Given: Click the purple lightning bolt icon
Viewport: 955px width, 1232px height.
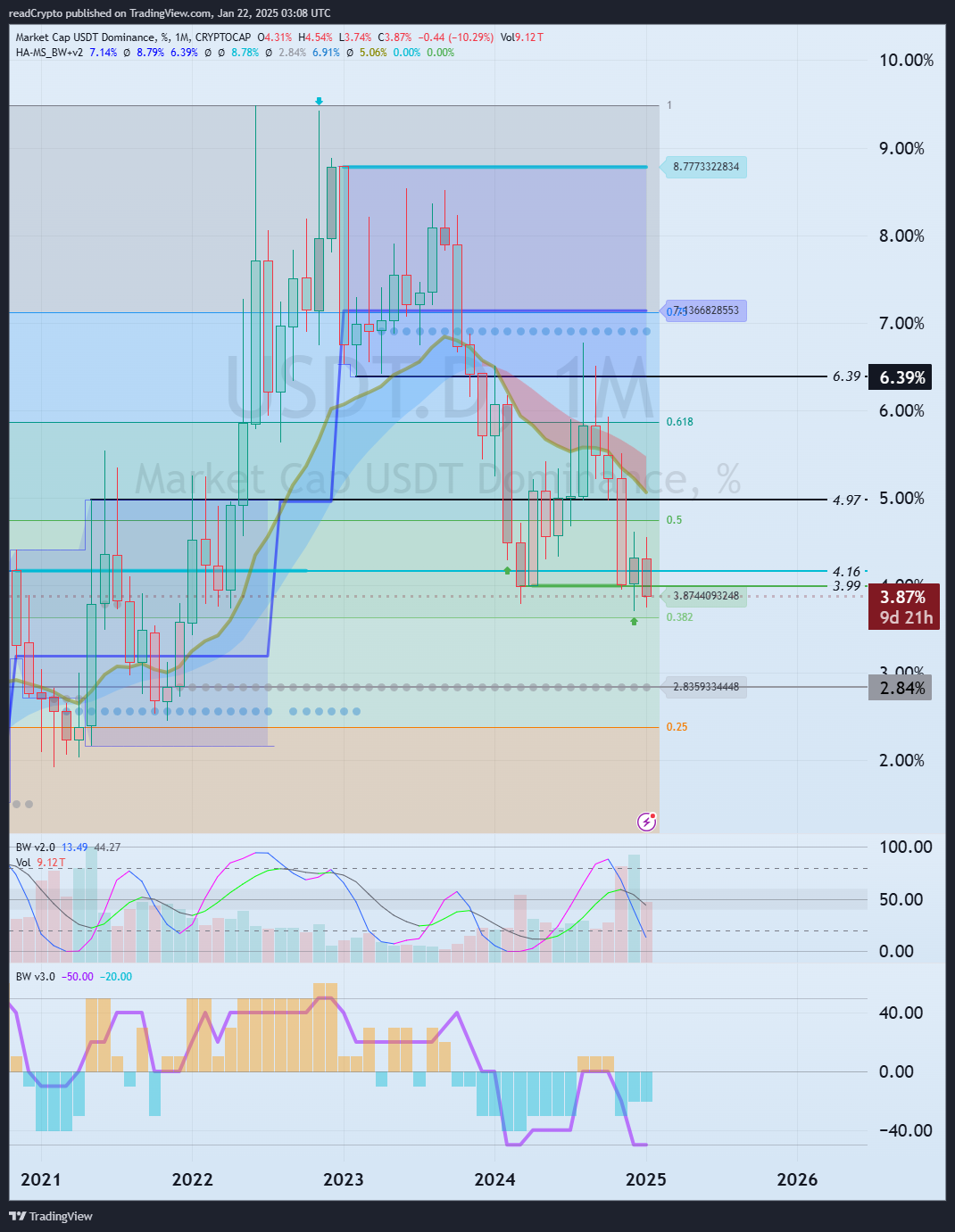Looking at the screenshot, I should (647, 822).
